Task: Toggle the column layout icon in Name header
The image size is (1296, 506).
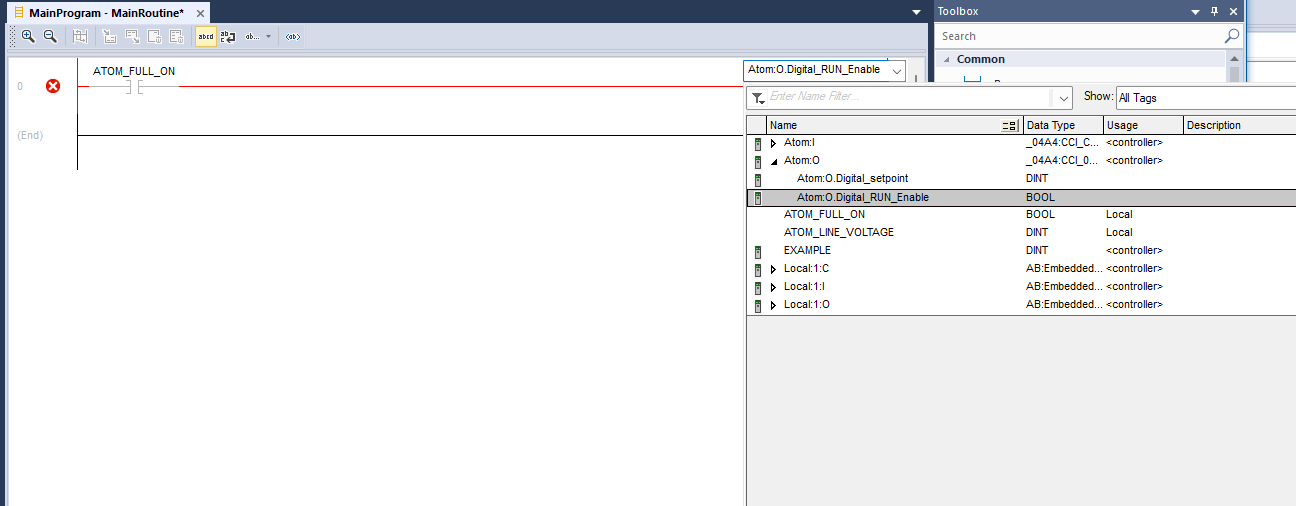Action: tap(1010, 126)
